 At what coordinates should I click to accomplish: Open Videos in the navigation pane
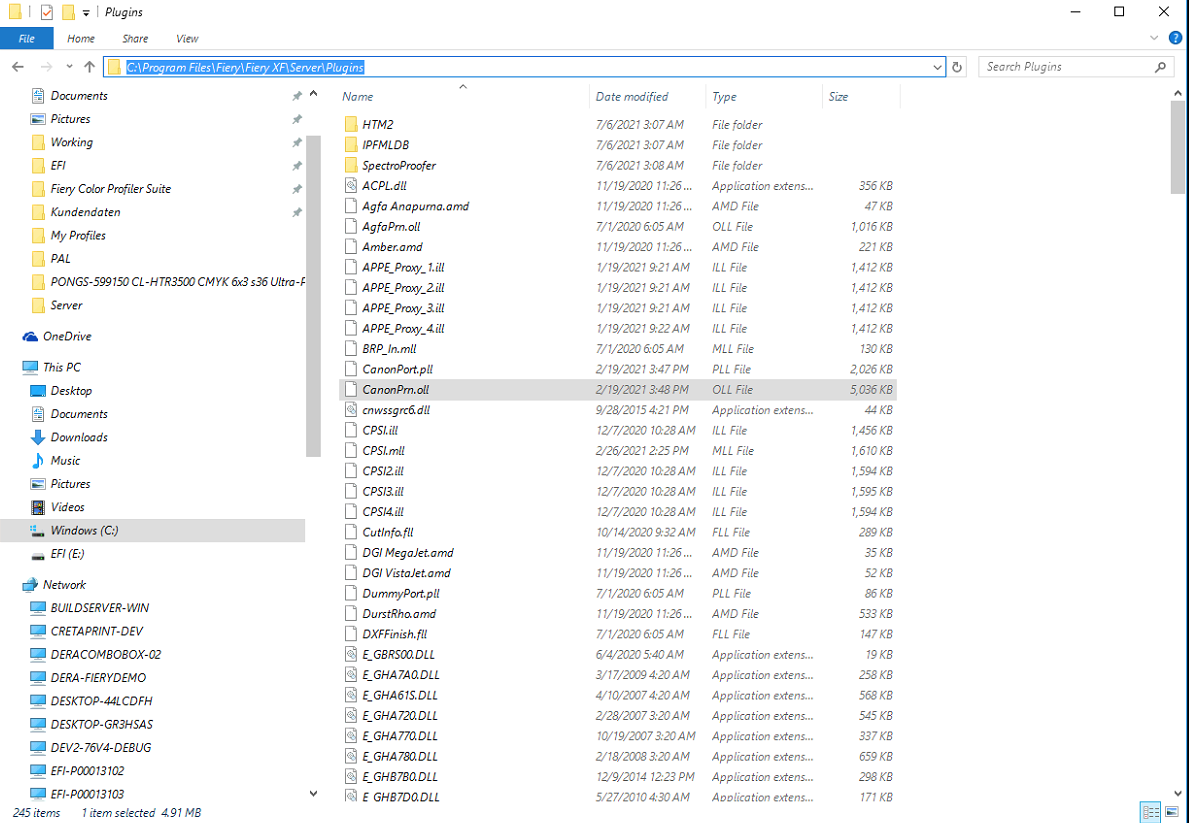67,507
